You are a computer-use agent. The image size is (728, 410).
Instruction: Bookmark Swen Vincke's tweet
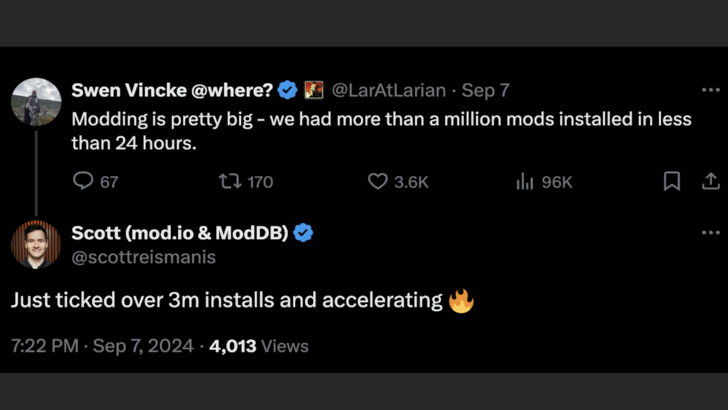click(x=672, y=181)
